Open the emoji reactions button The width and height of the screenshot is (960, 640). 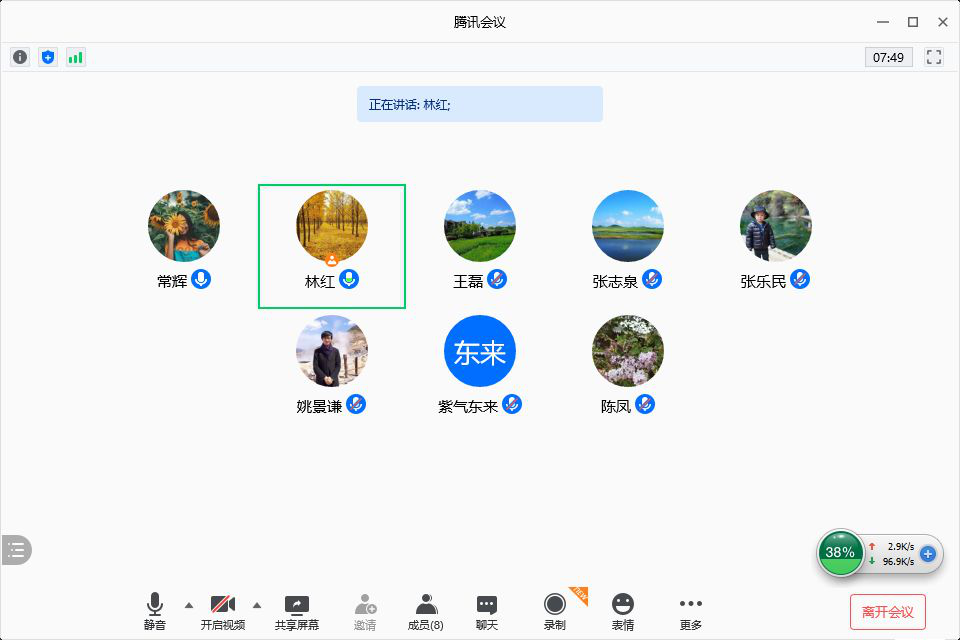pos(623,611)
